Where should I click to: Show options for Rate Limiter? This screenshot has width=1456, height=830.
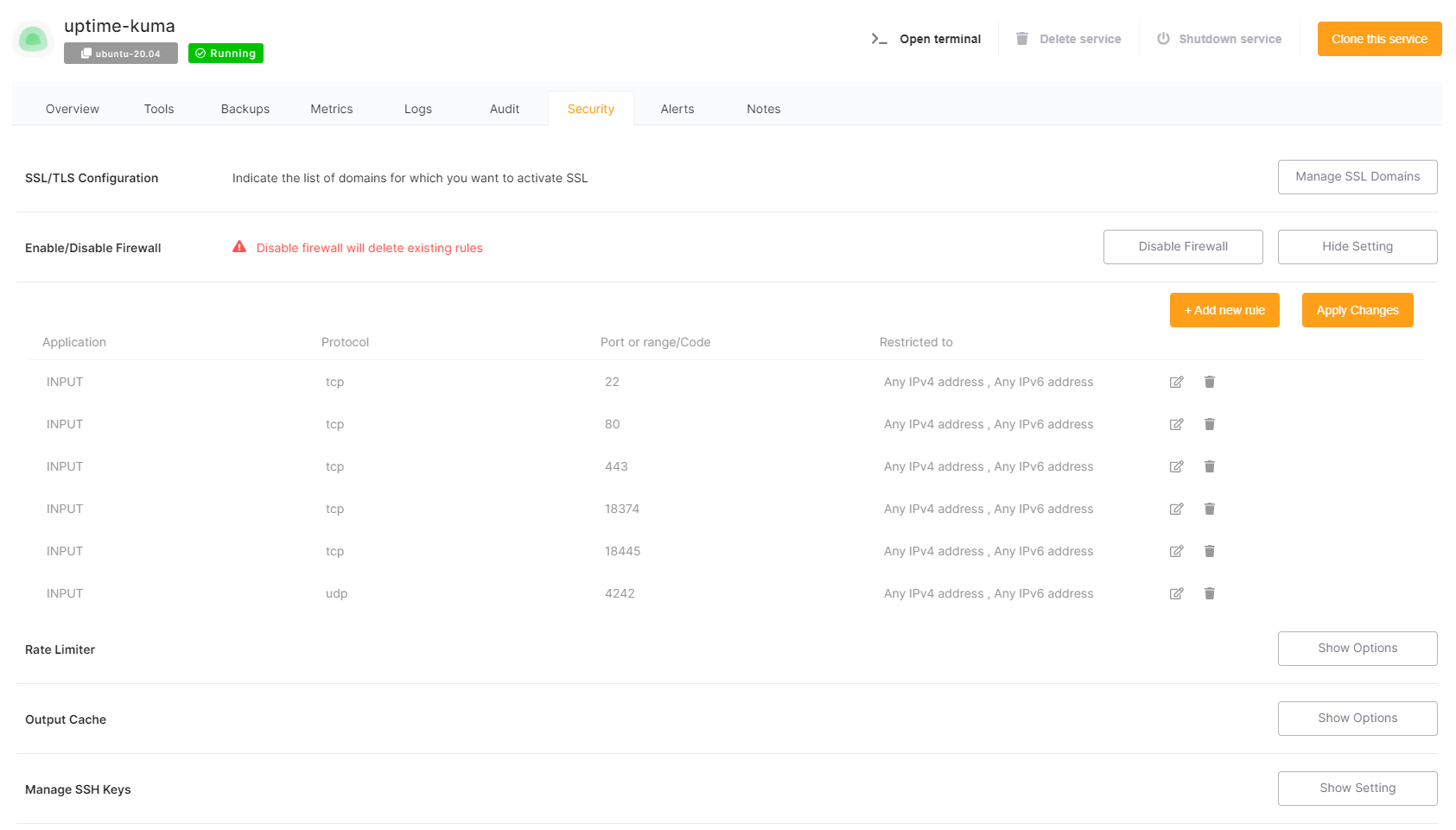1357,649
